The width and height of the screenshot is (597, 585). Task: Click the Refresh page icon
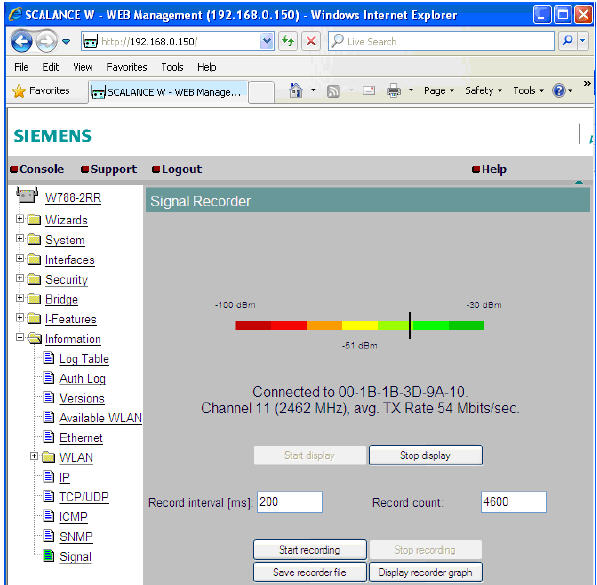click(x=288, y=41)
